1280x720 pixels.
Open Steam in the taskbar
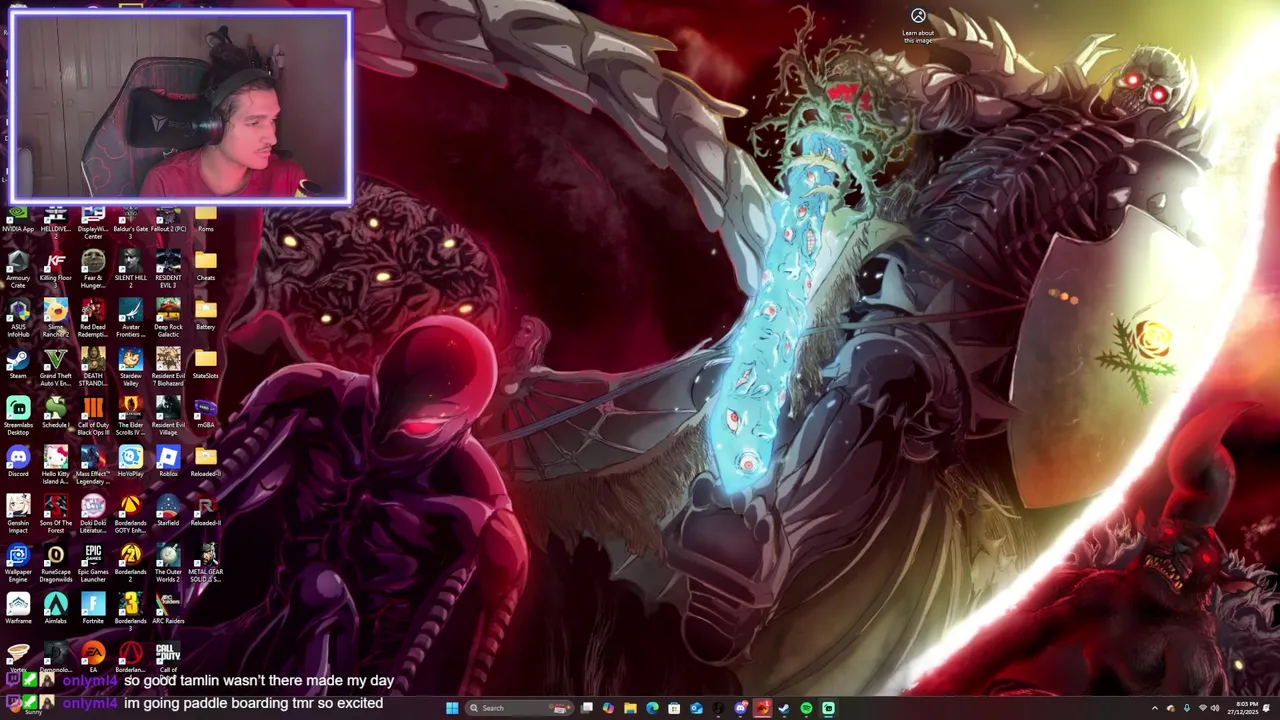tap(784, 708)
